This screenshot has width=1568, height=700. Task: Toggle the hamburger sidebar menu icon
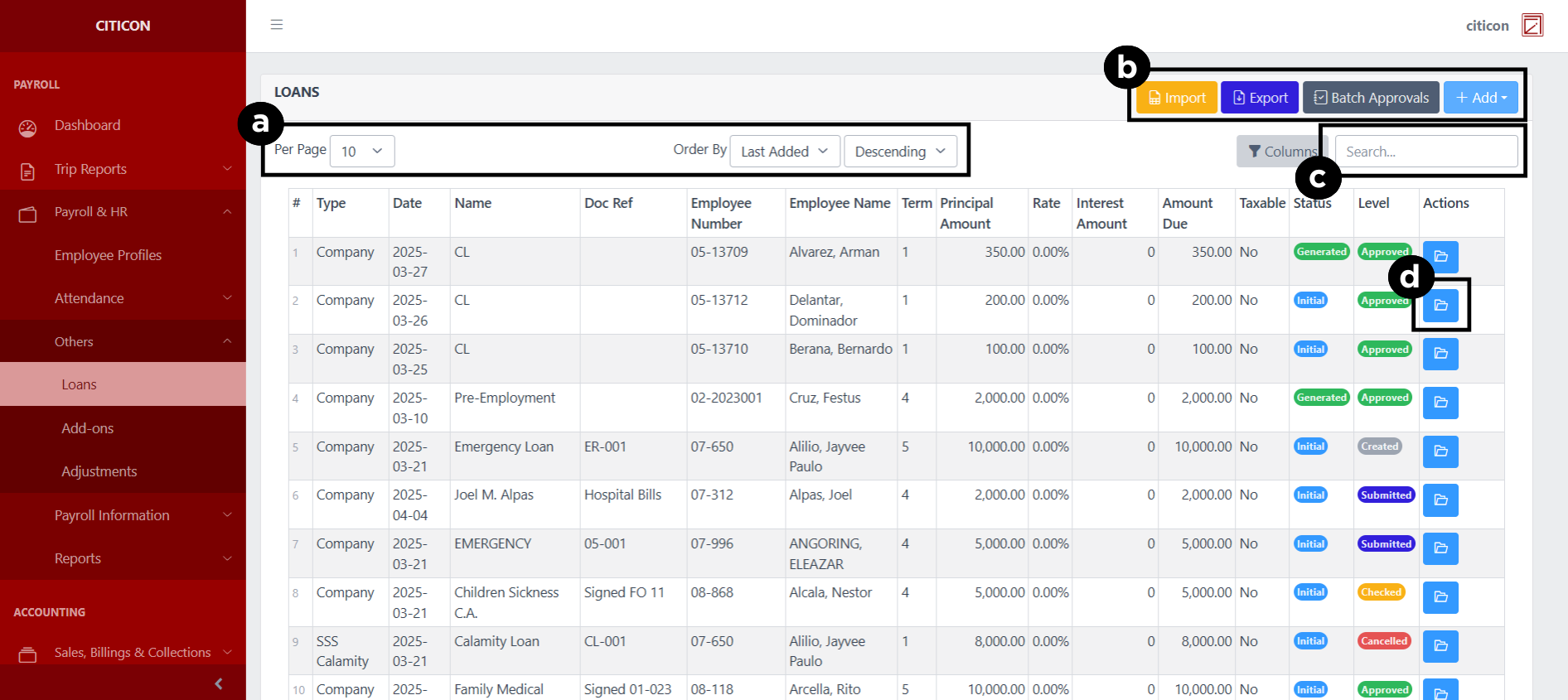(x=277, y=25)
